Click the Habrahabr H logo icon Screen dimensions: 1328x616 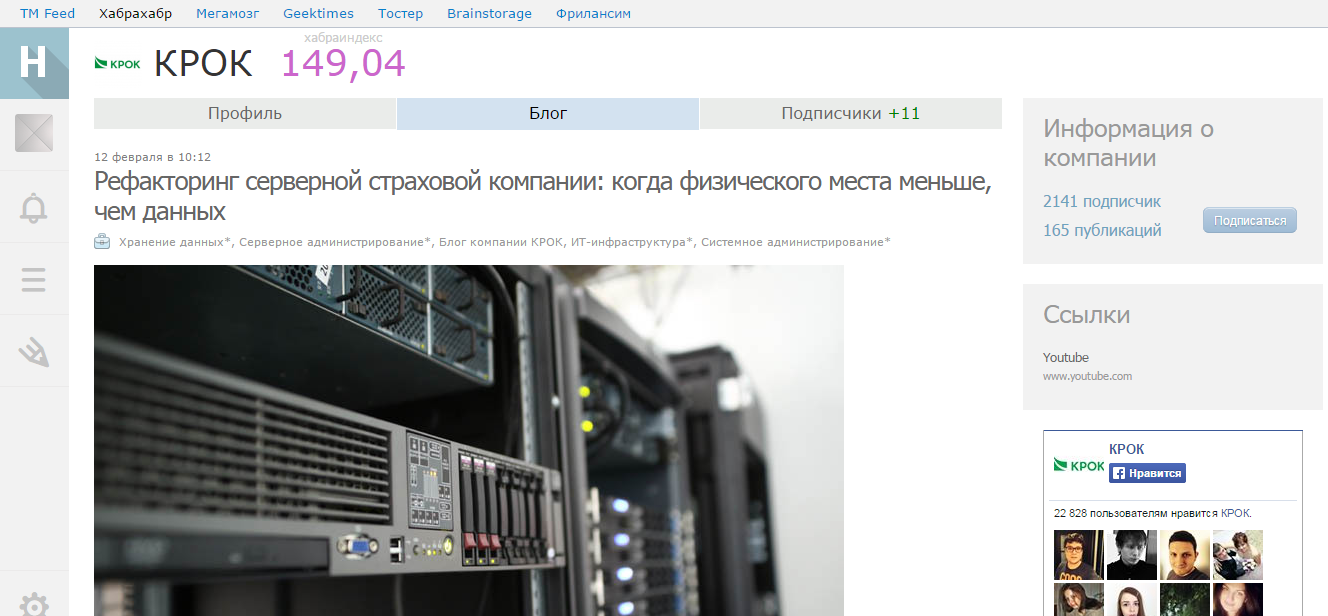tap(34, 63)
